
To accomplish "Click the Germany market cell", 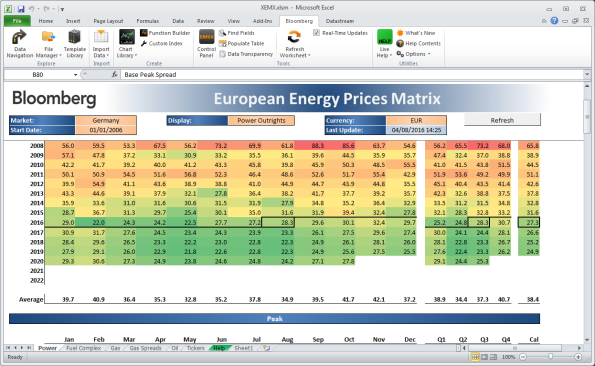I will tap(106, 121).
